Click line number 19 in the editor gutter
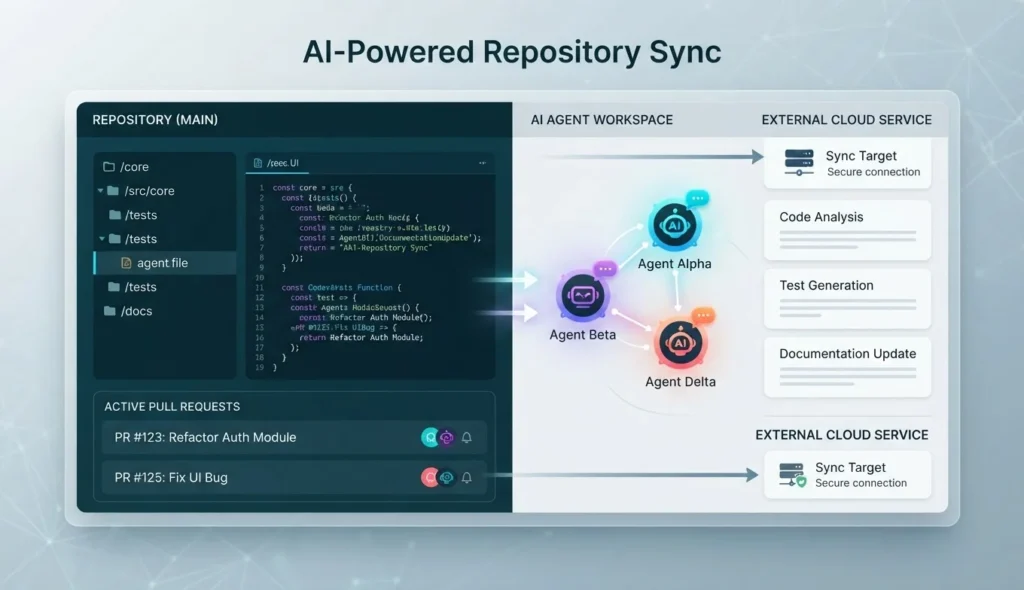Image resolution: width=1024 pixels, height=590 pixels. pyautogui.click(x=259, y=368)
